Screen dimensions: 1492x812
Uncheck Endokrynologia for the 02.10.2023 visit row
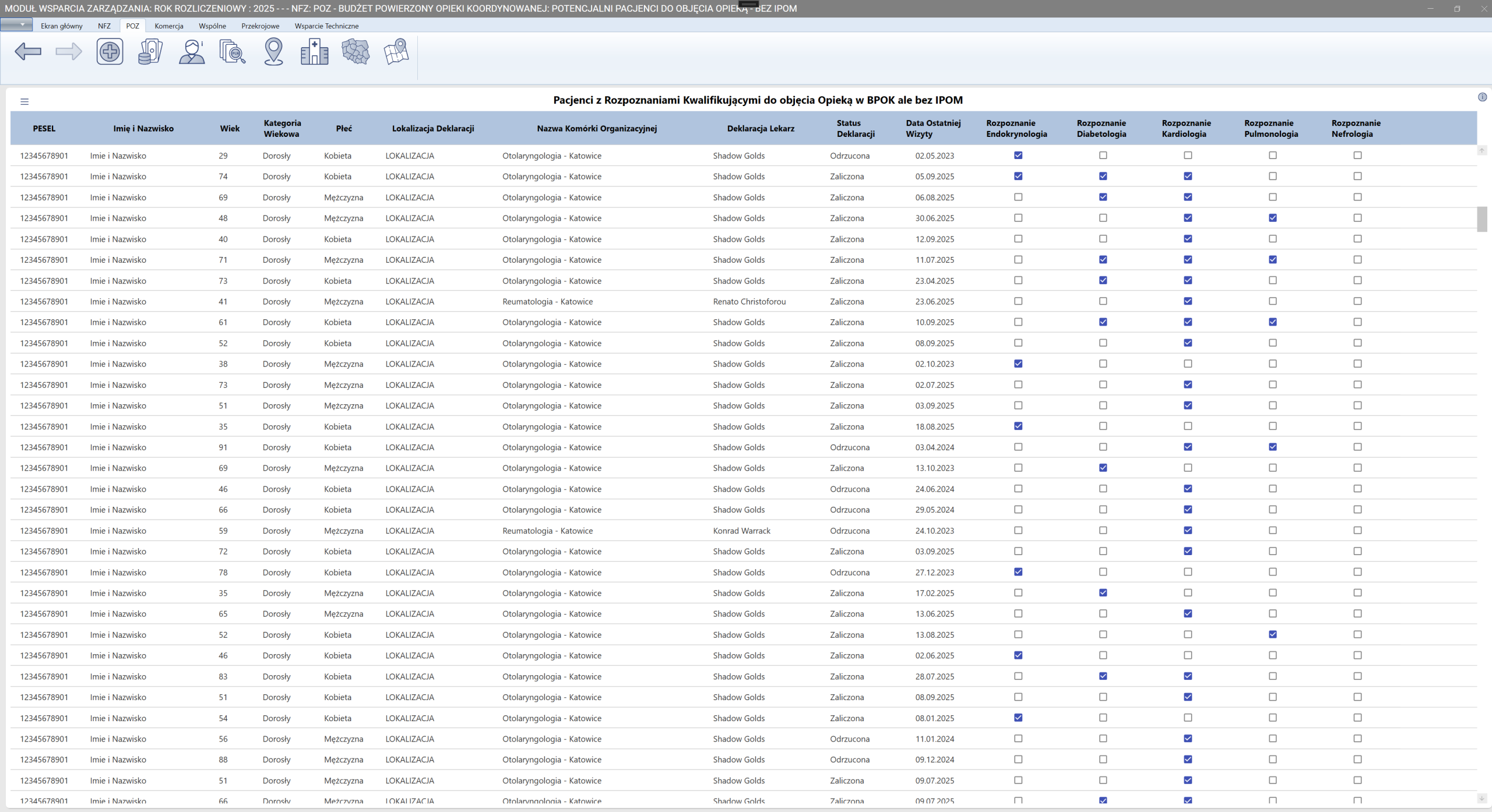[x=1018, y=363]
